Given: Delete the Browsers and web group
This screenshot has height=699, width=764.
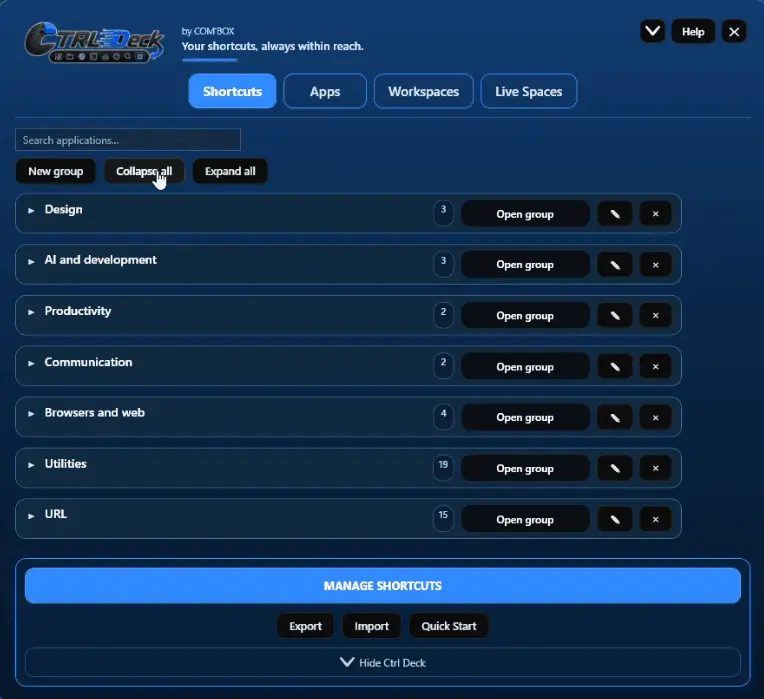Looking at the screenshot, I should click(655, 417).
